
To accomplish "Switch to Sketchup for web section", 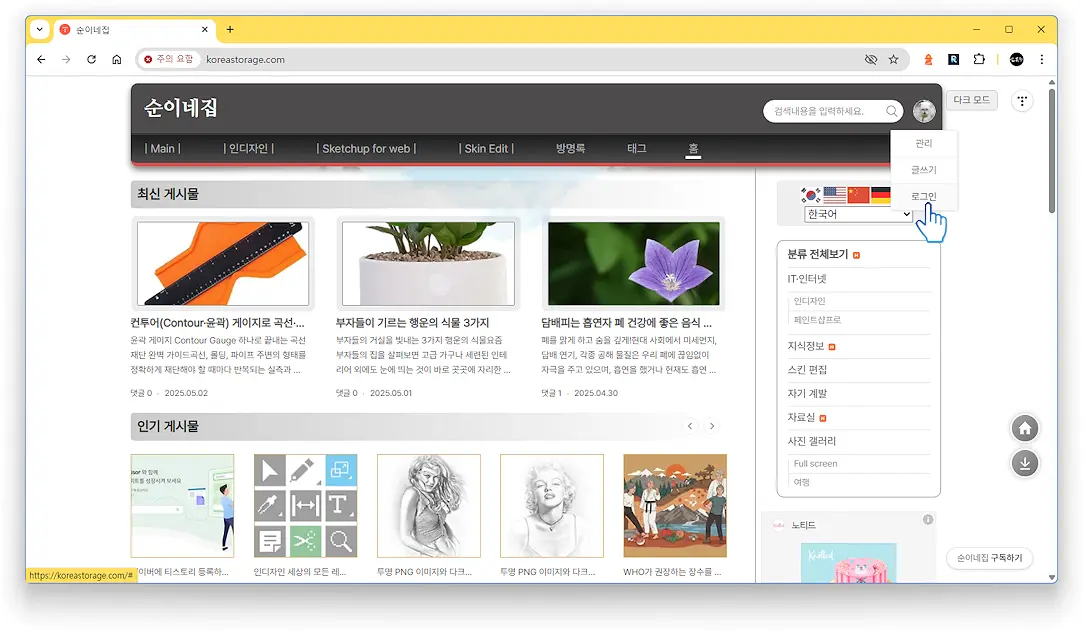I will click(x=367, y=147).
